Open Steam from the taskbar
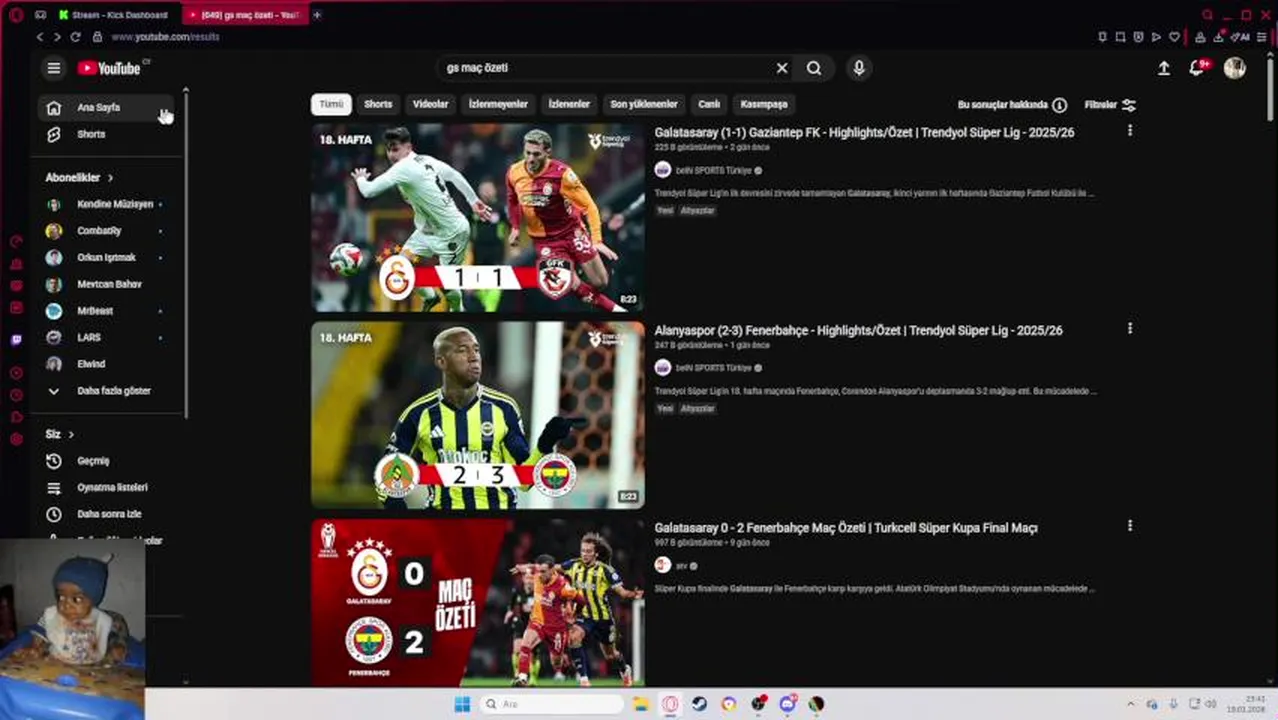 tap(699, 704)
